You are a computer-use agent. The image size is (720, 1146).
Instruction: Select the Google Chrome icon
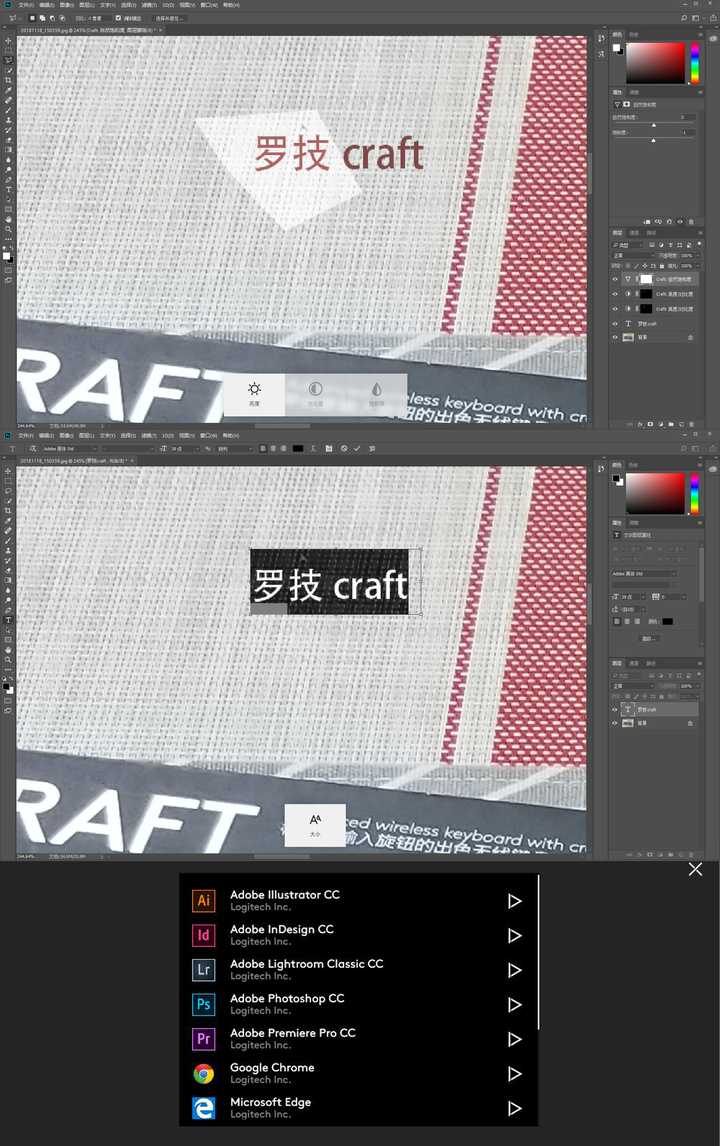[x=204, y=1073]
